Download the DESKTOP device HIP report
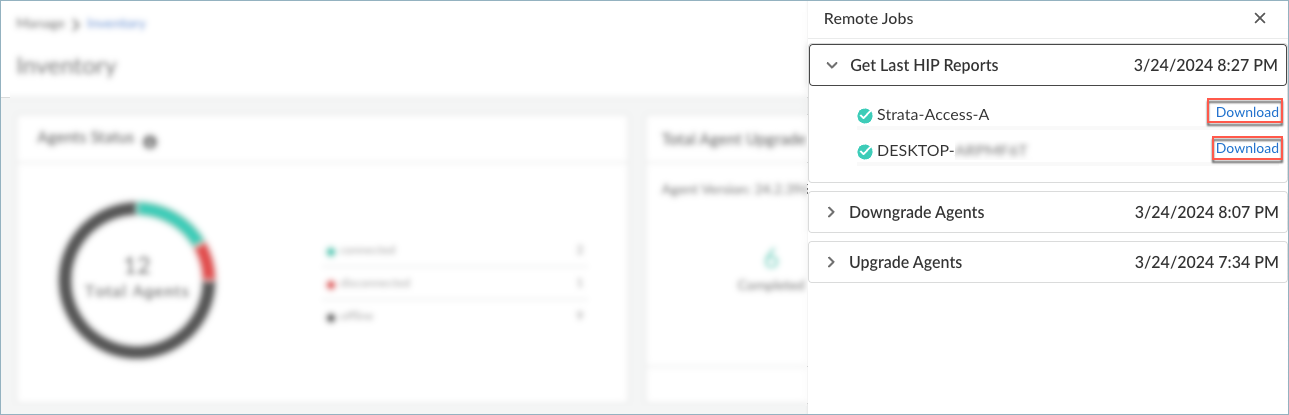Screen dimensions: 1289x415 (x=1246, y=149)
